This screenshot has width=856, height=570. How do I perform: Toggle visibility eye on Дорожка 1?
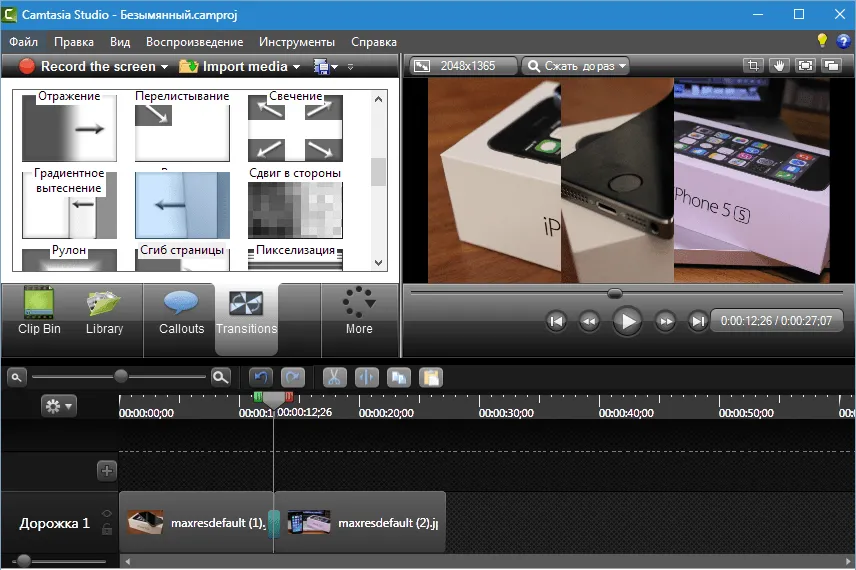(x=106, y=513)
